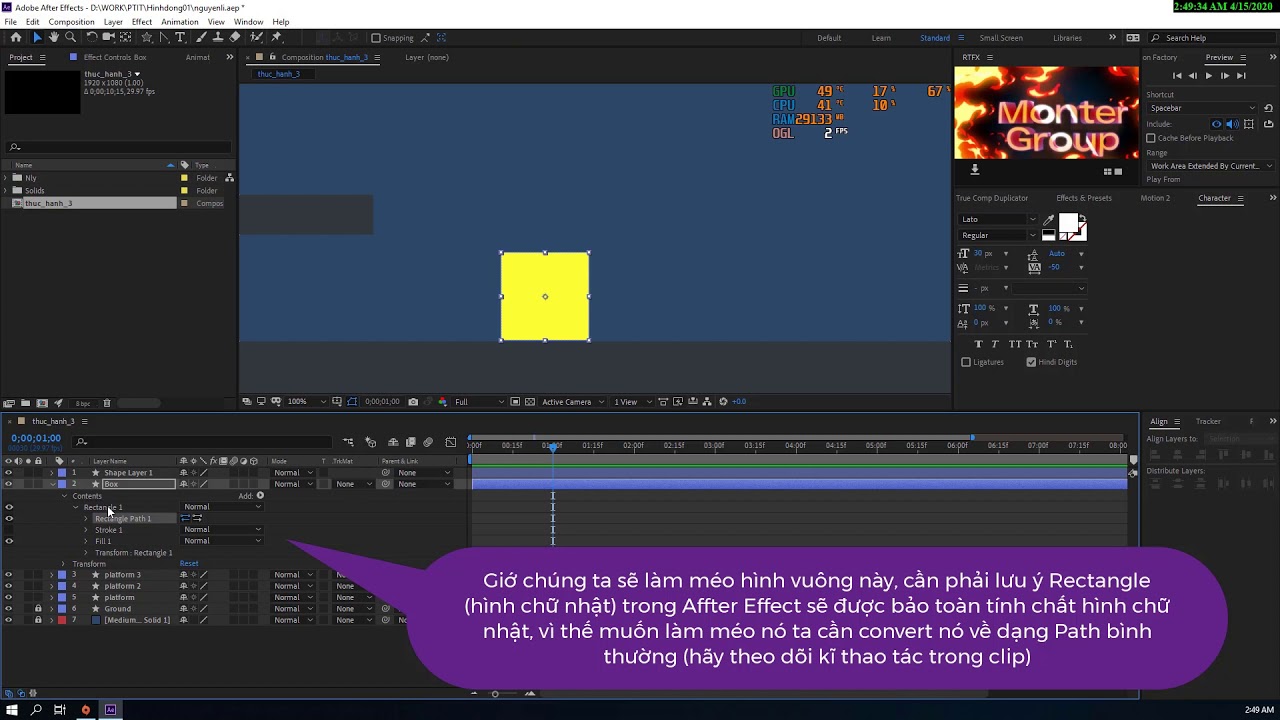
Task: Open the Effect menu
Action: (142, 22)
